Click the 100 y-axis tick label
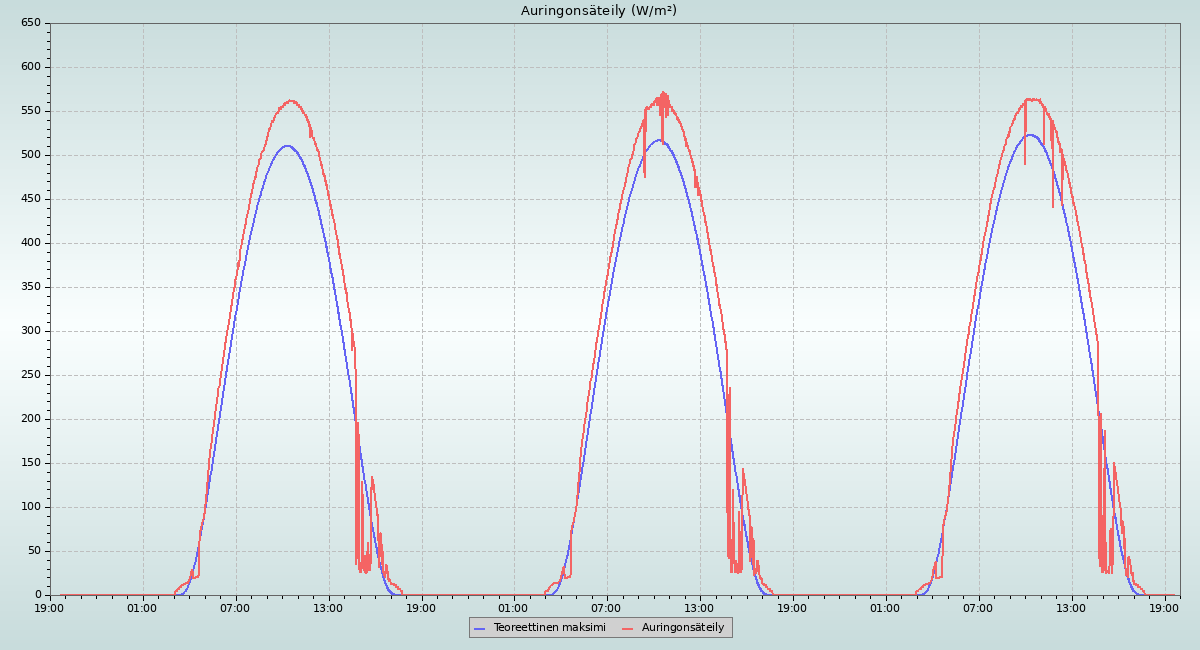 coord(30,507)
